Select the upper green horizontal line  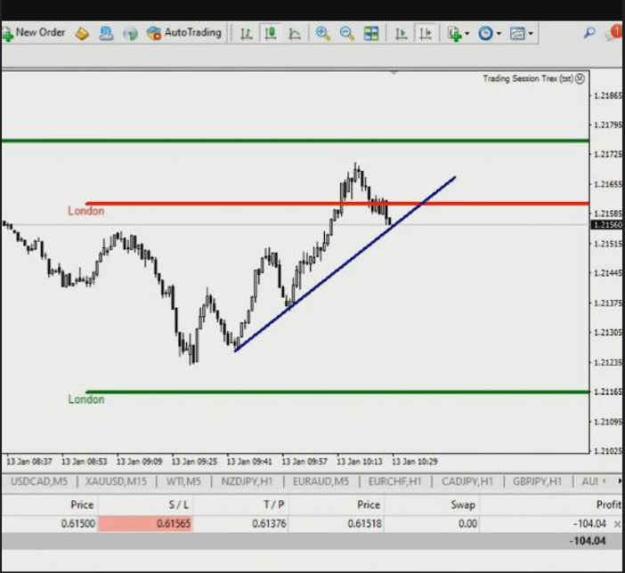coord(295,141)
